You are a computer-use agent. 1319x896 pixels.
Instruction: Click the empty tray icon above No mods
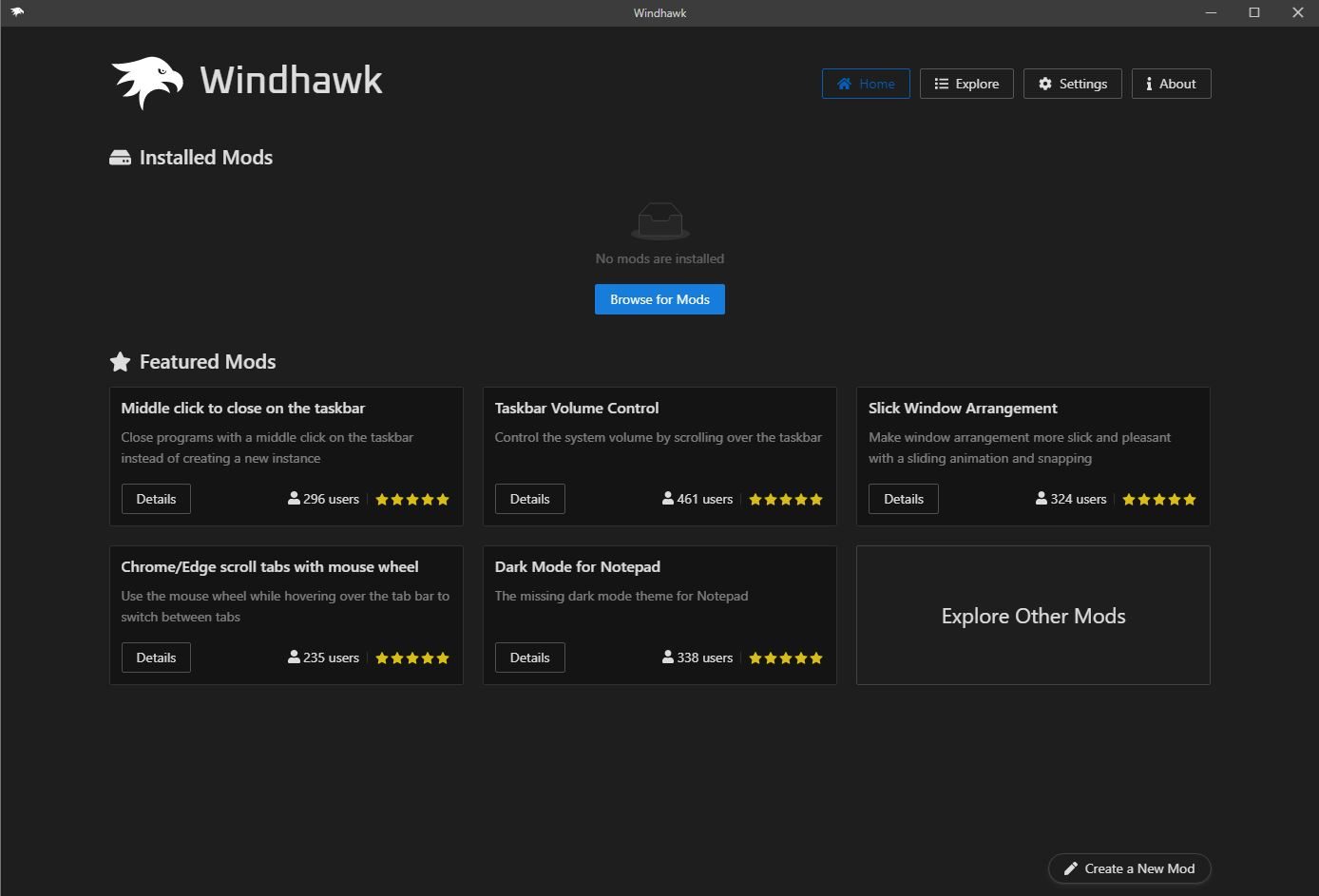pyautogui.click(x=659, y=221)
